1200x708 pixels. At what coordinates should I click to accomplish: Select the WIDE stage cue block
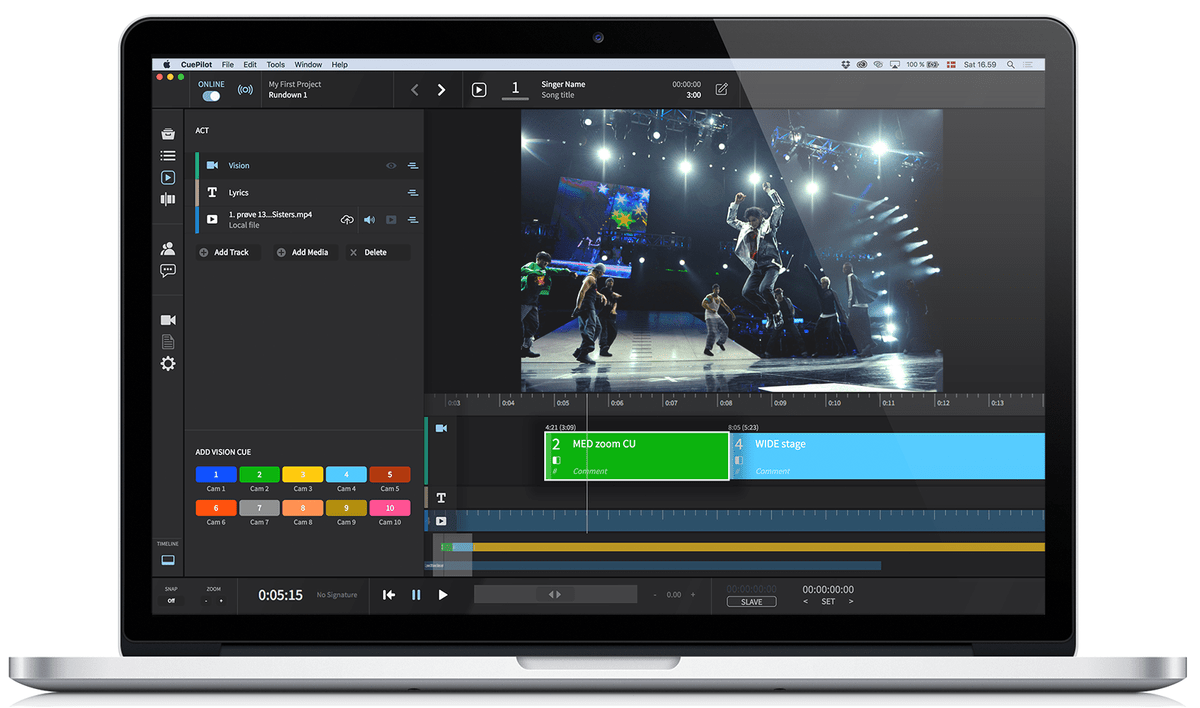pyautogui.click(x=887, y=456)
